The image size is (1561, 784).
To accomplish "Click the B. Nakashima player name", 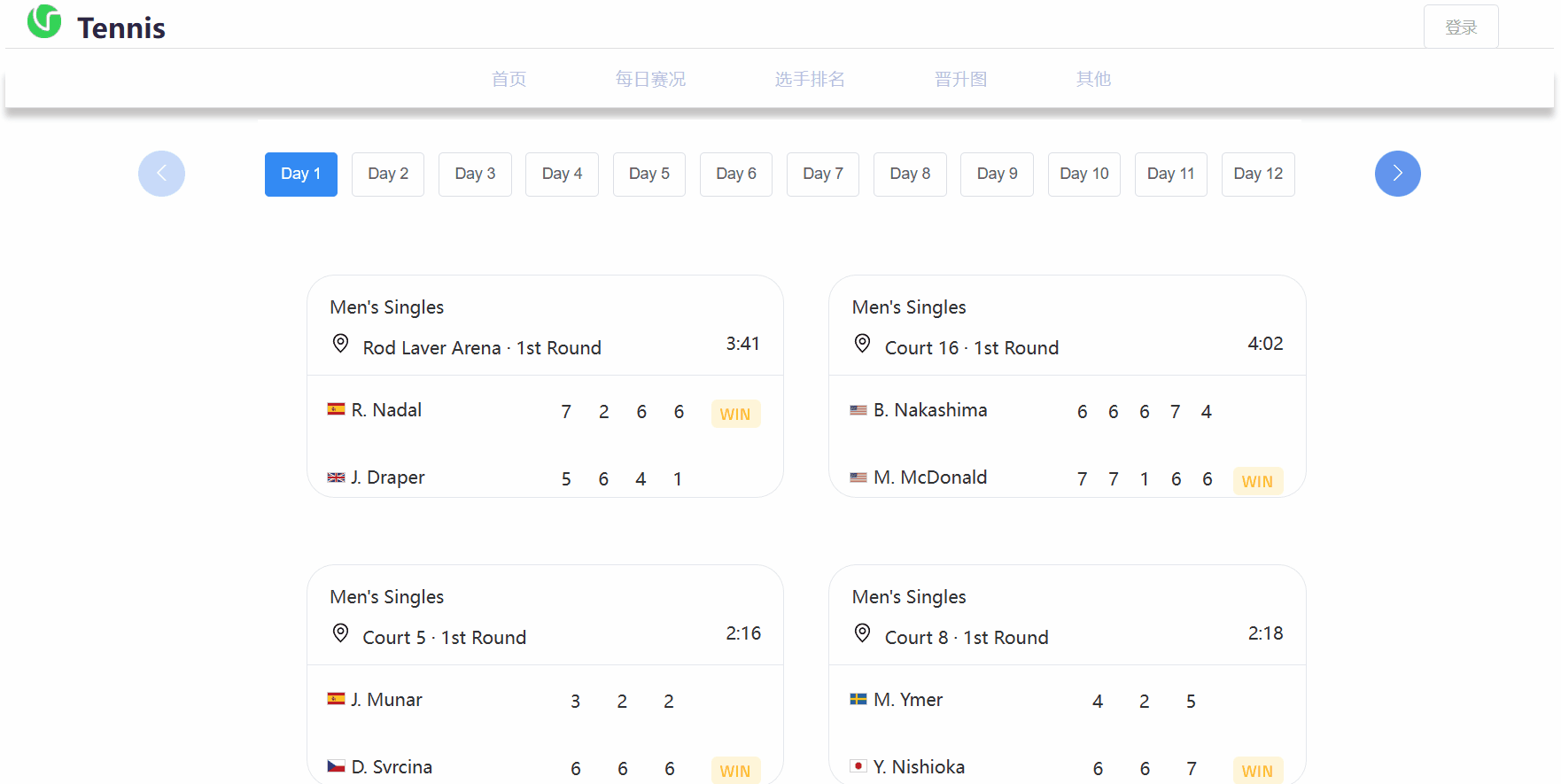I will click(x=930, y=410).
